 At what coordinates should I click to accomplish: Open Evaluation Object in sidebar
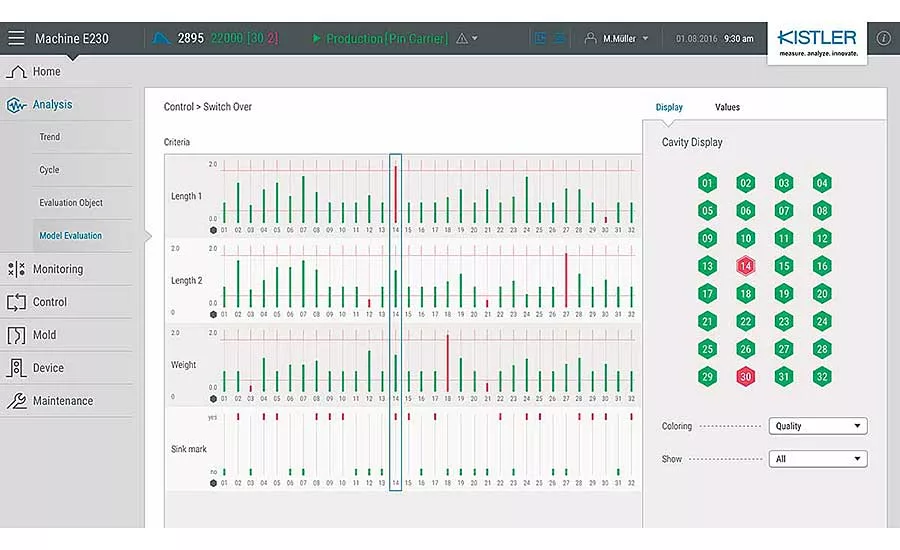71,203
